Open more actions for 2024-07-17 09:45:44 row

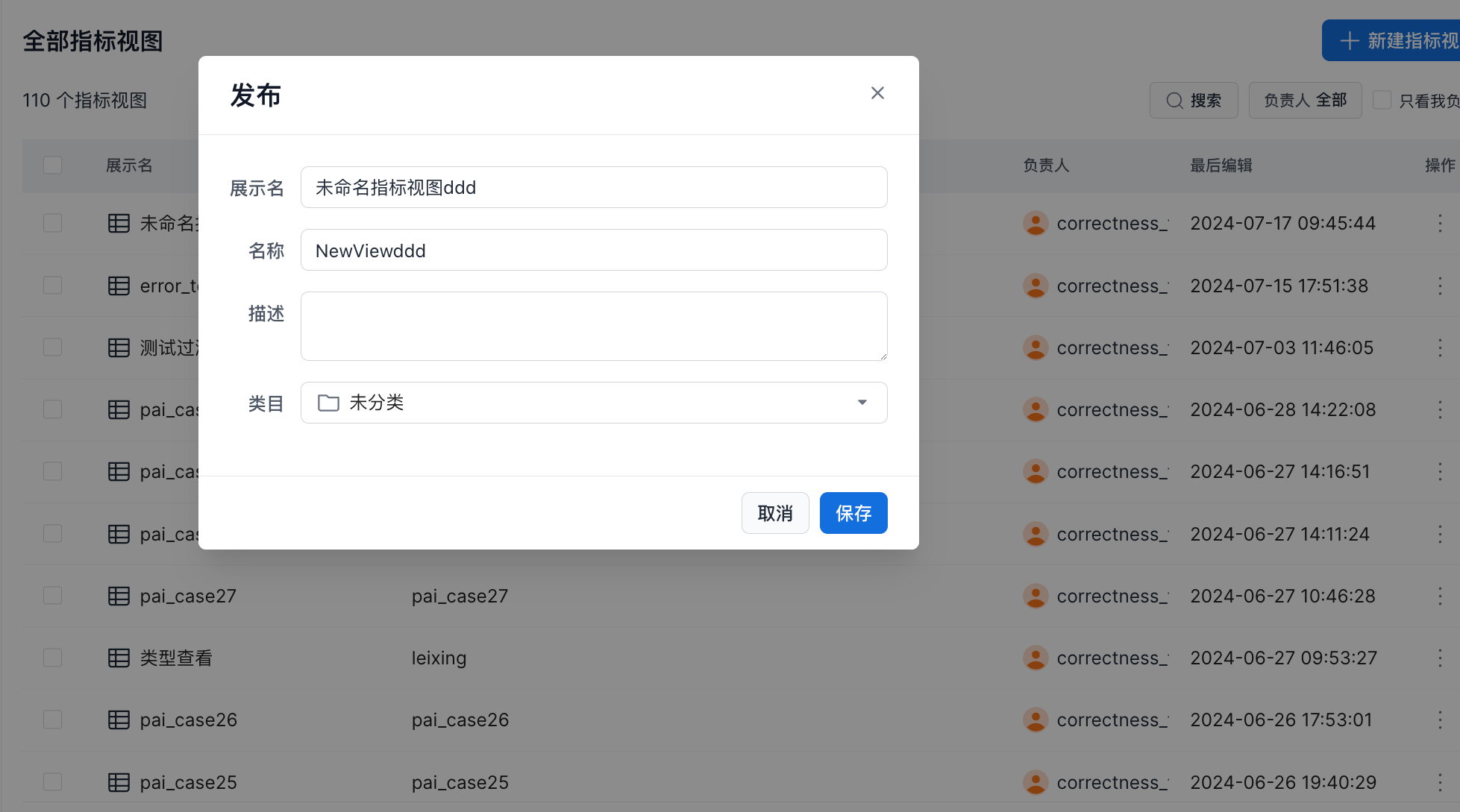(1439, 224)
